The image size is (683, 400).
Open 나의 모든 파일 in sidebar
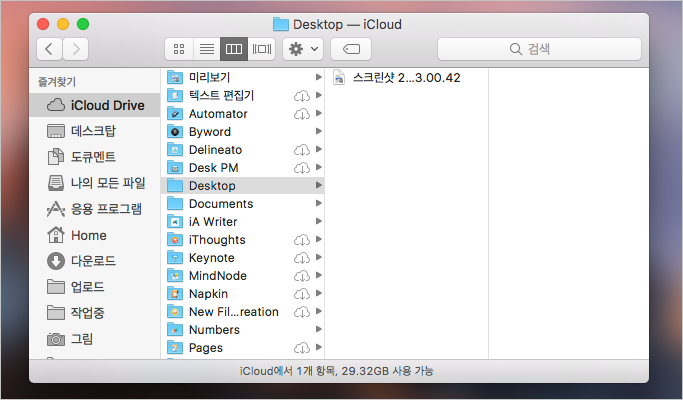[x=95, y=183]
